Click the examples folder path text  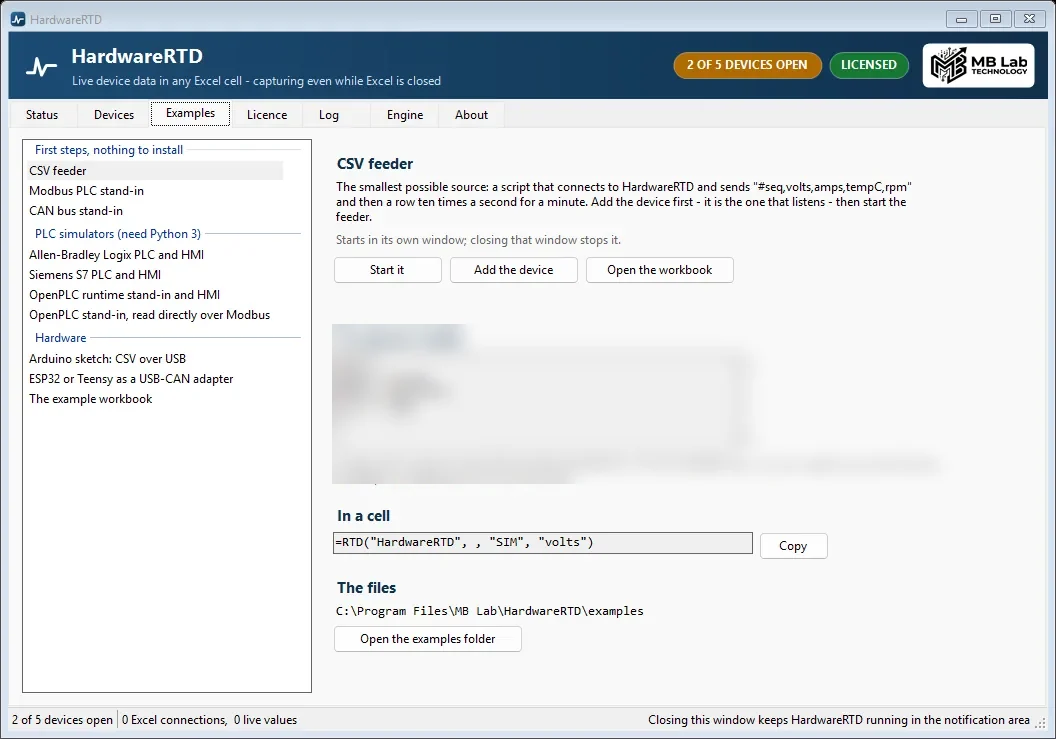click(x=490, y=611)
